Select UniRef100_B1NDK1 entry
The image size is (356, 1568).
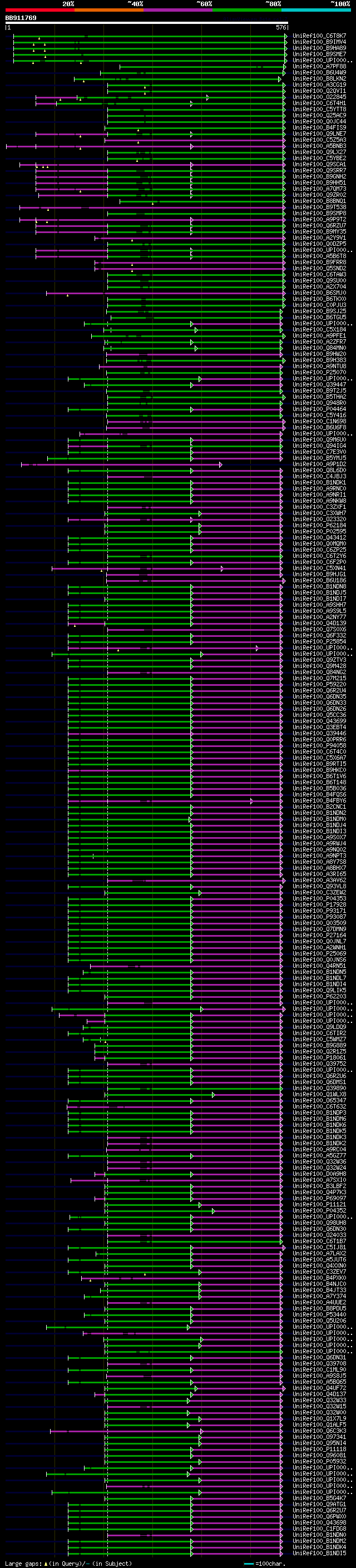[319, 482]
